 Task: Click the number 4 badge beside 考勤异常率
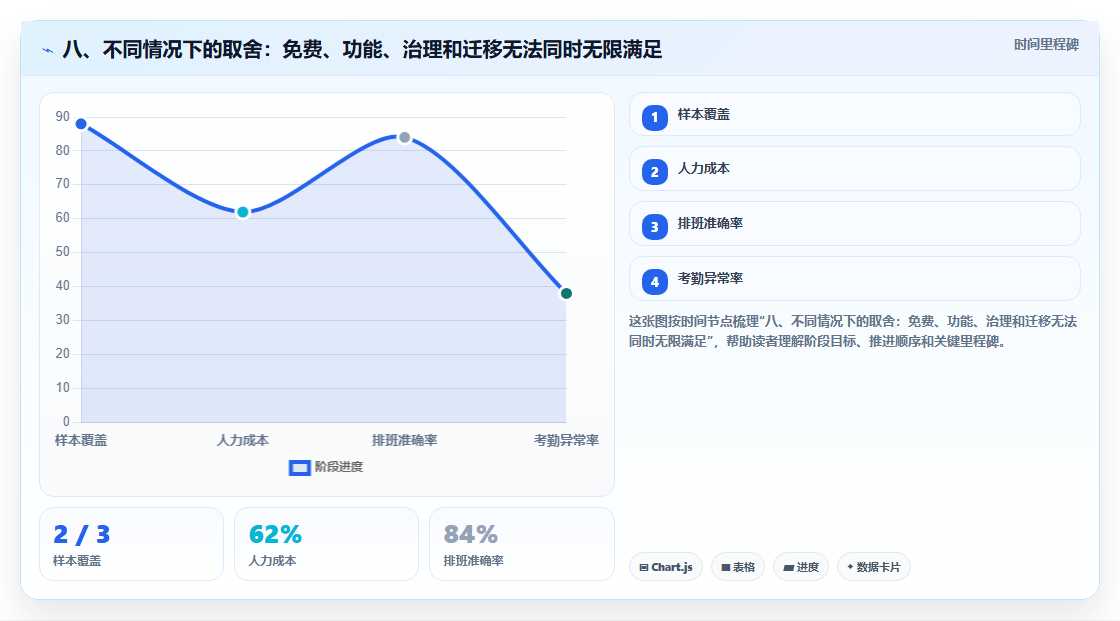point(654,282)
